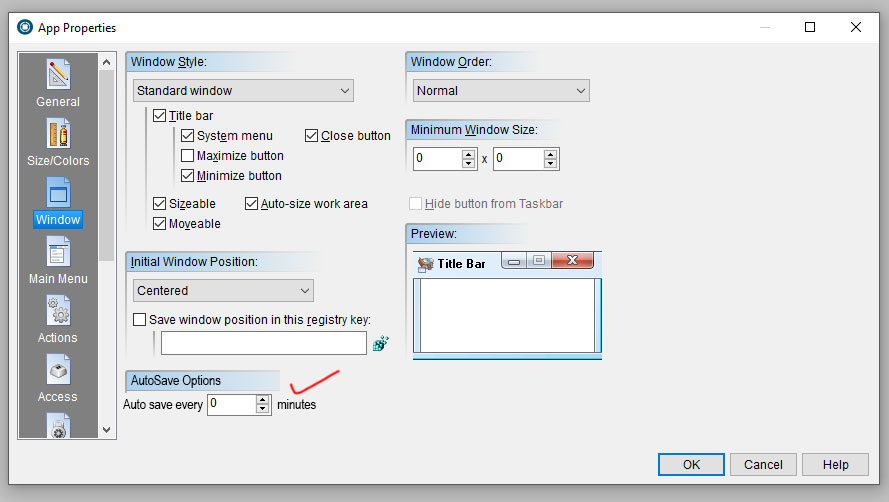The height and width of the screenshot is (502, 889).
Task: Open the General settings page icon
Action: click(58, 74)
